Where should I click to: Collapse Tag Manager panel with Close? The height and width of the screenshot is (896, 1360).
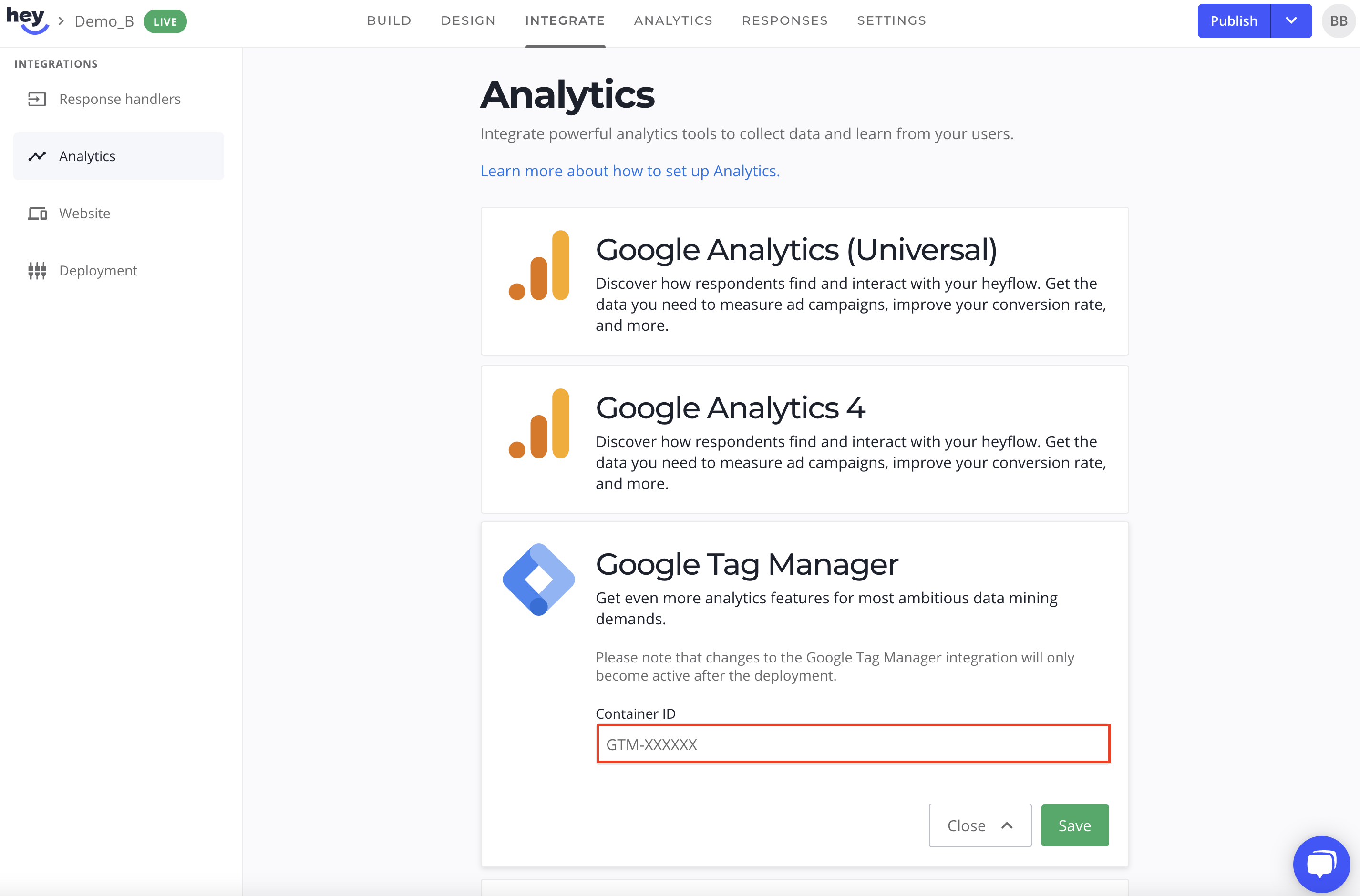(980, 825)
